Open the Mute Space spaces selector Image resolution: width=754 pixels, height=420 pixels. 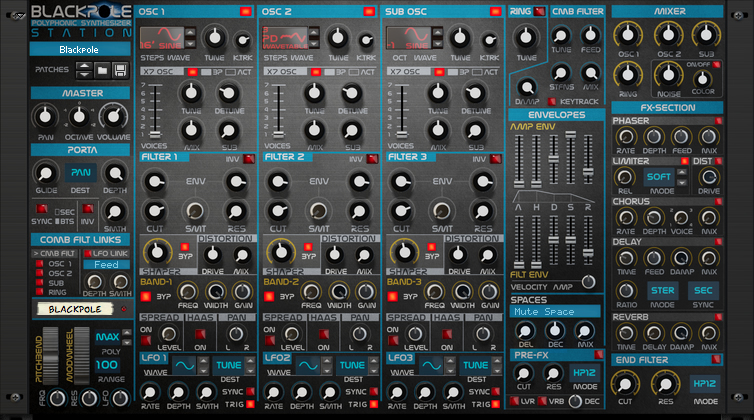click(555, 312)
